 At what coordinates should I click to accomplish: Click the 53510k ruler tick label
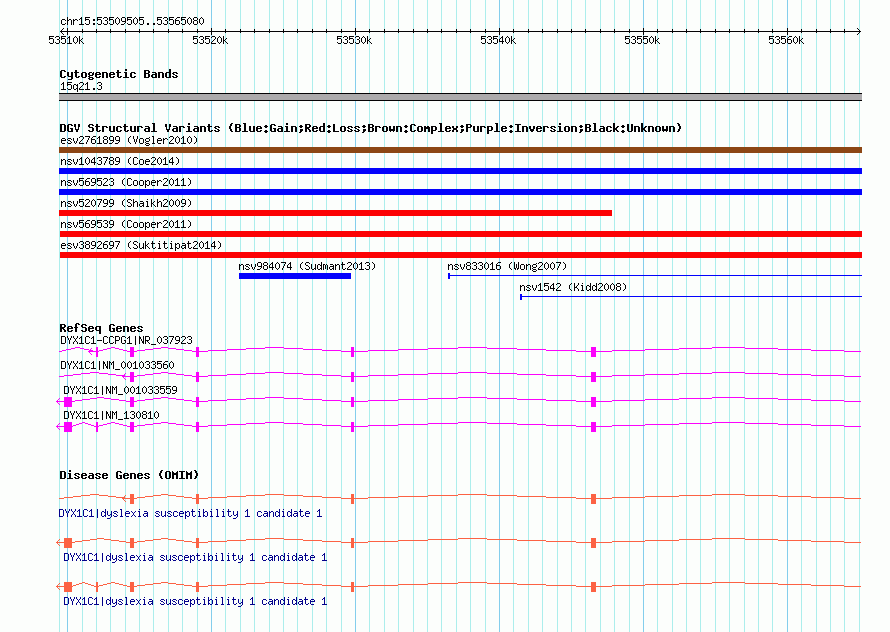coord(66,40)
